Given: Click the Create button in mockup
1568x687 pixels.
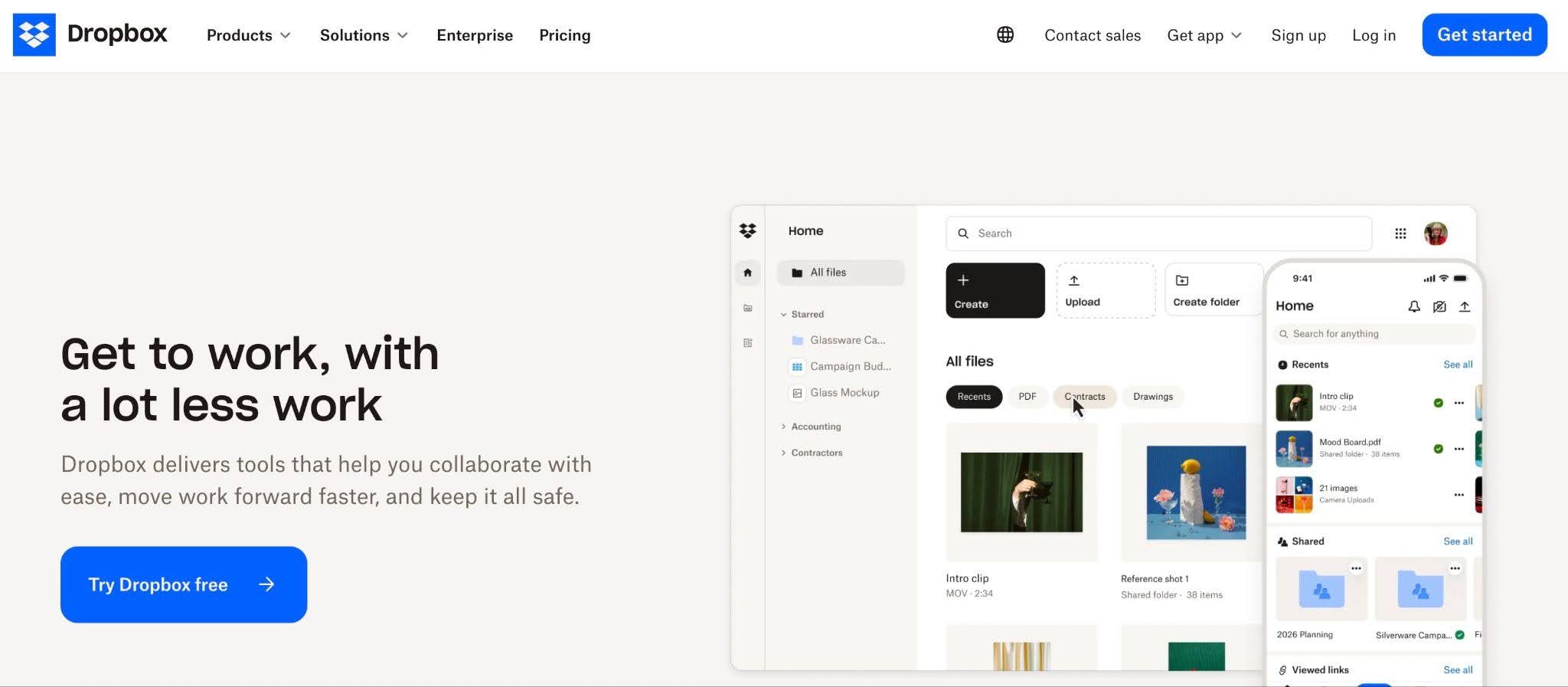Looking at the screenshot, I should [x=995, y=290].
